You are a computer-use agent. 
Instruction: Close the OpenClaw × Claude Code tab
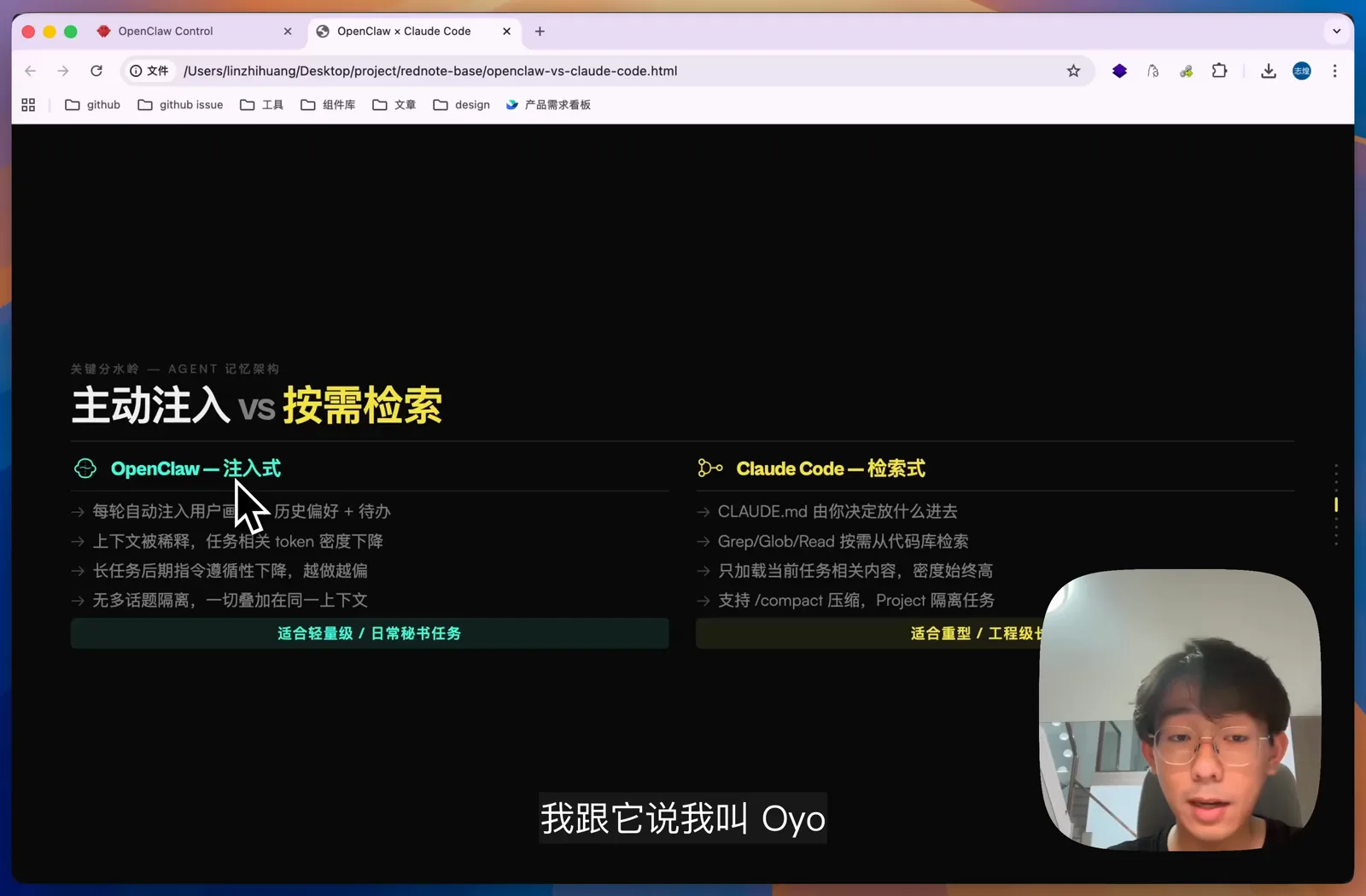tap(507, 32)
